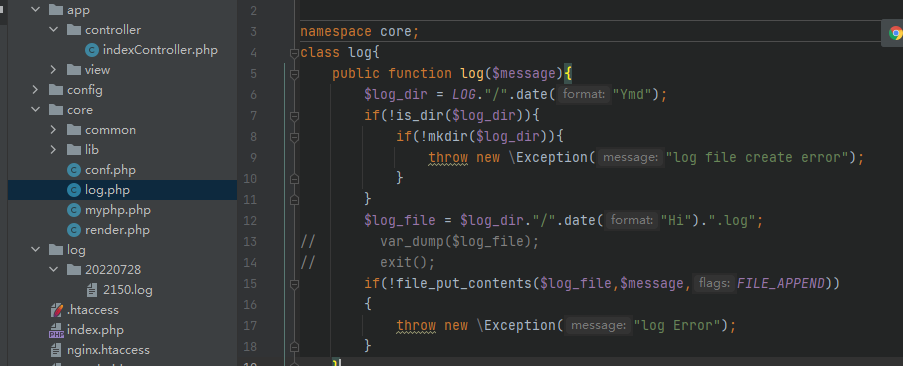This screenshot has width=903, height=366.
Task: Click the common folder icon
Action: (x=74, y=130)
